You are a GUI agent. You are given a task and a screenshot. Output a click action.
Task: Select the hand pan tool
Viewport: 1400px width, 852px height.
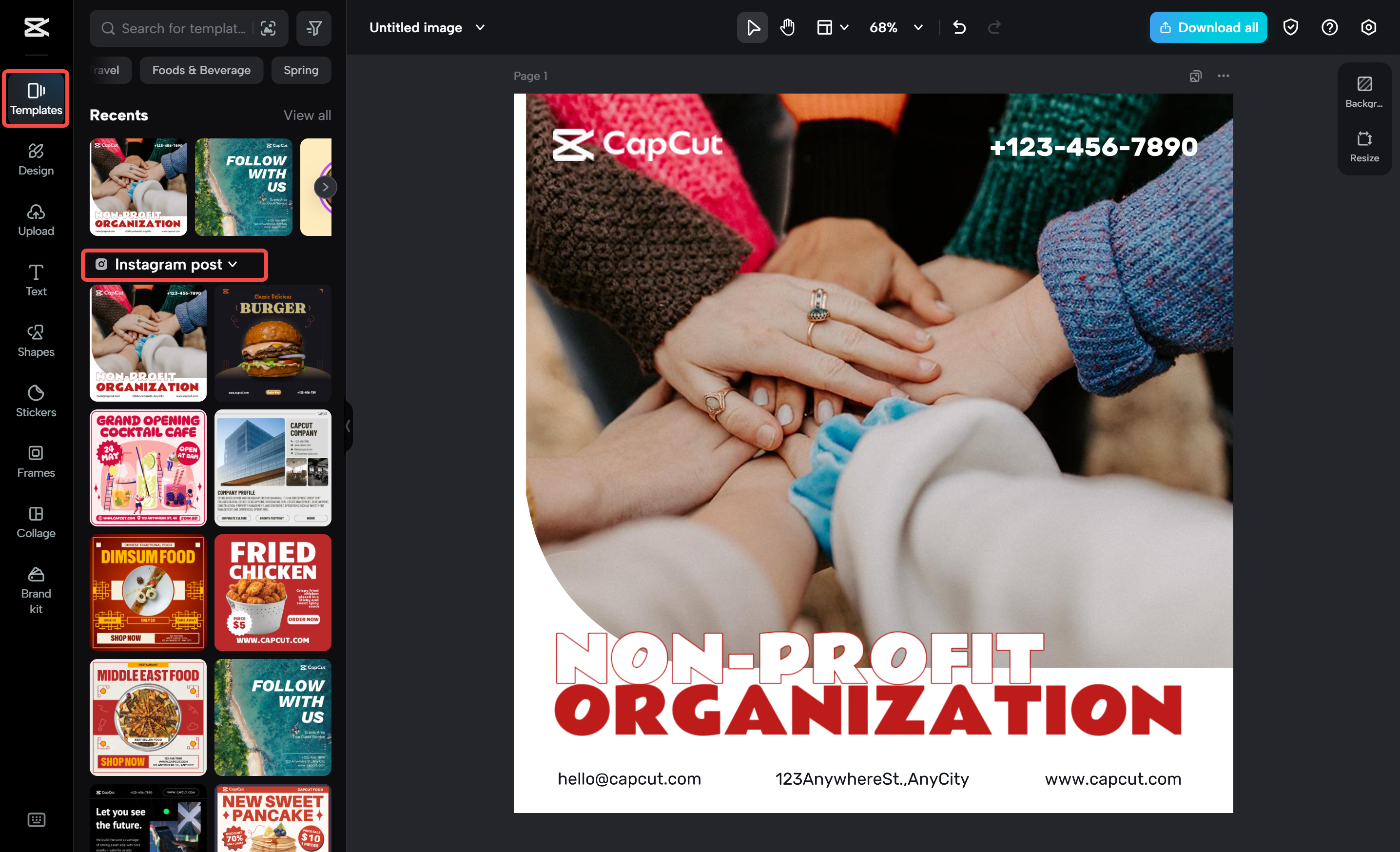[x=787, y=27]
